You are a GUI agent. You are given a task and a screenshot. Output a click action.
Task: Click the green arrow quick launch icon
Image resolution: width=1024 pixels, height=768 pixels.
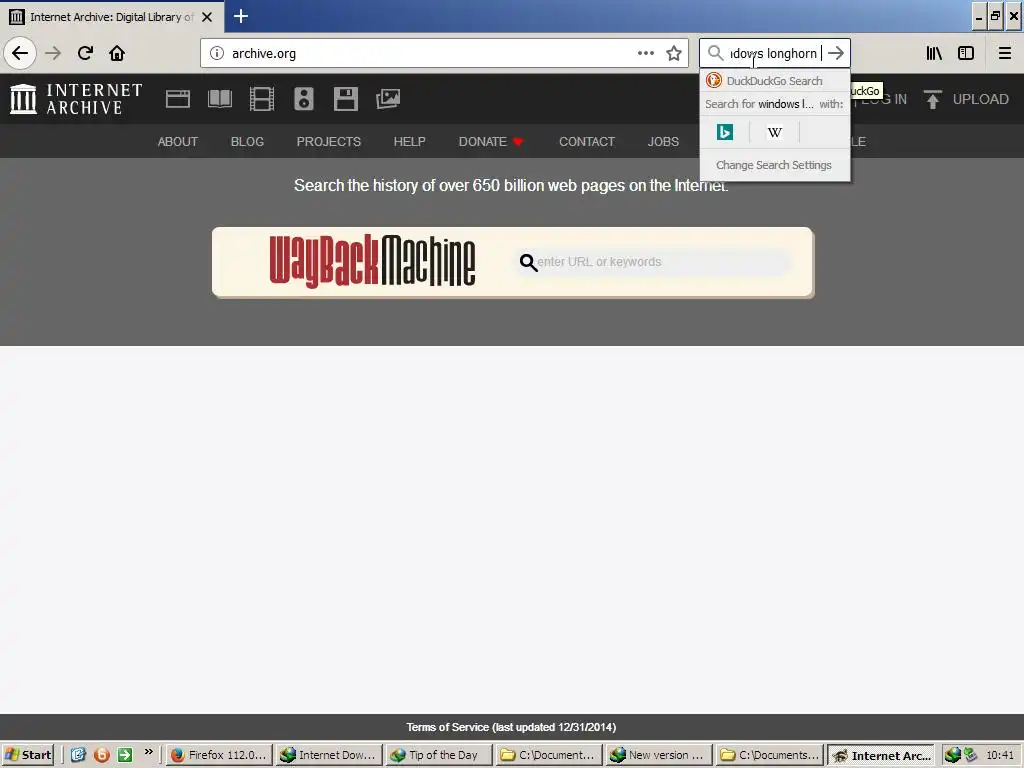click(x=125, y=755)
